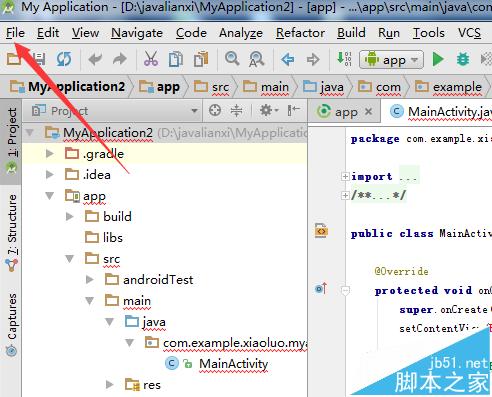
Task: Click the Forward navigation arrow
Action: (x=313, y=60)
